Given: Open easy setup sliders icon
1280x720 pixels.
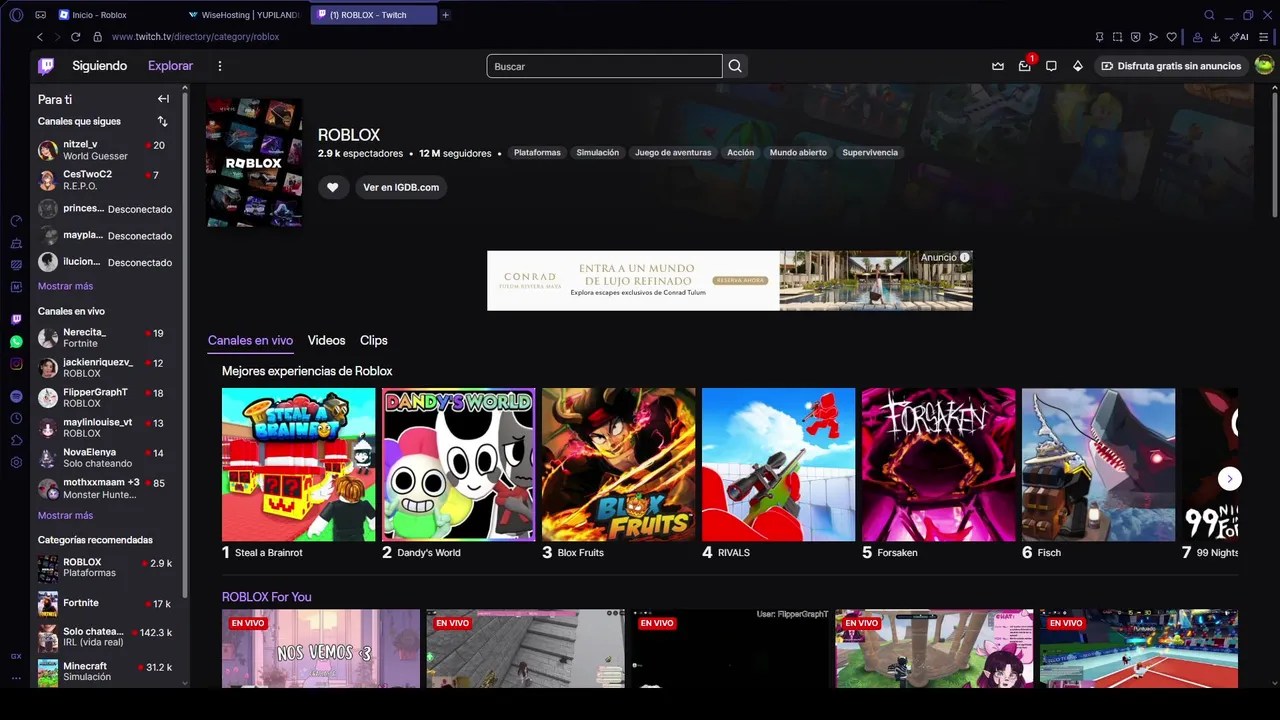Looking at the screenshot, I should click(x=1264, y=37).
